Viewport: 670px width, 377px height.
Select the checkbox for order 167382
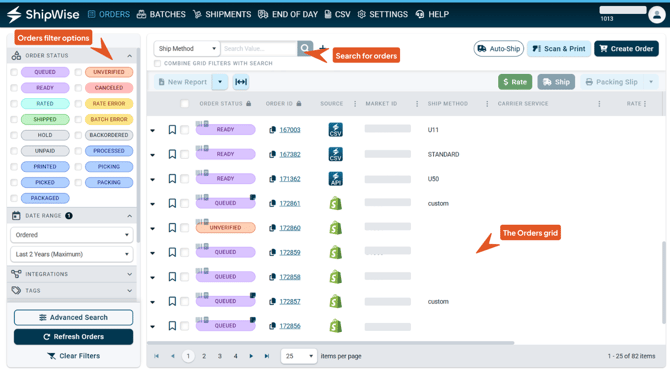pyautogui.click(x=185, y=154)
